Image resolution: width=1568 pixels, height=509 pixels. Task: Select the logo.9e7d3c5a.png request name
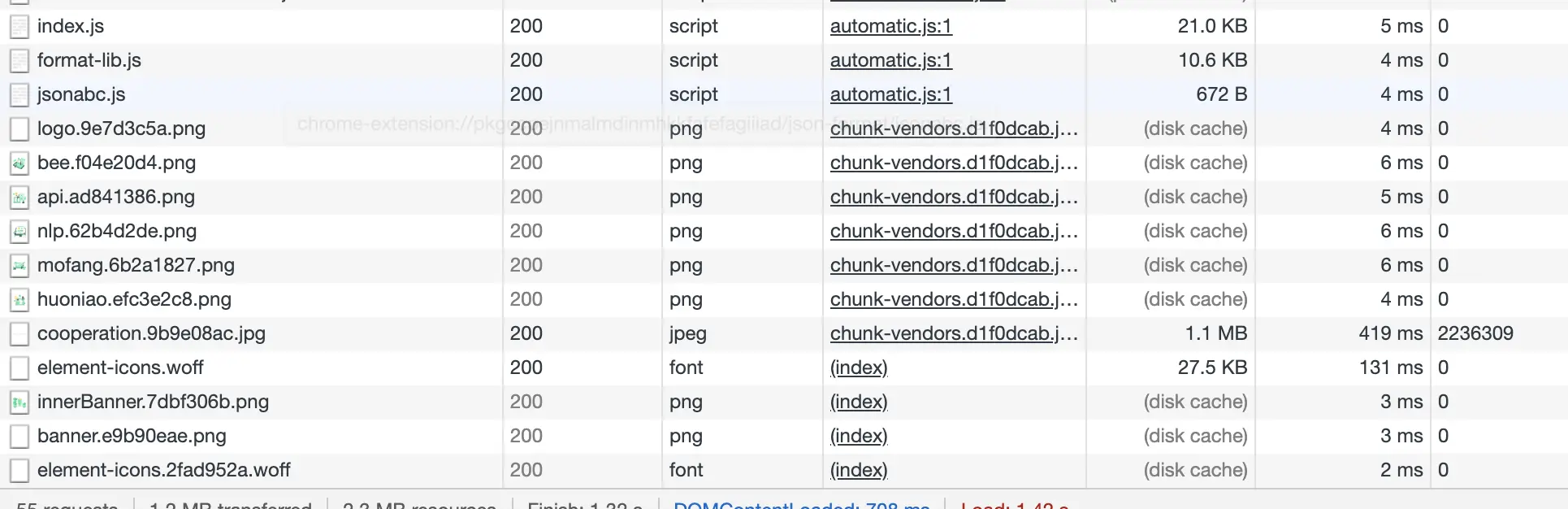pos(121,128)
